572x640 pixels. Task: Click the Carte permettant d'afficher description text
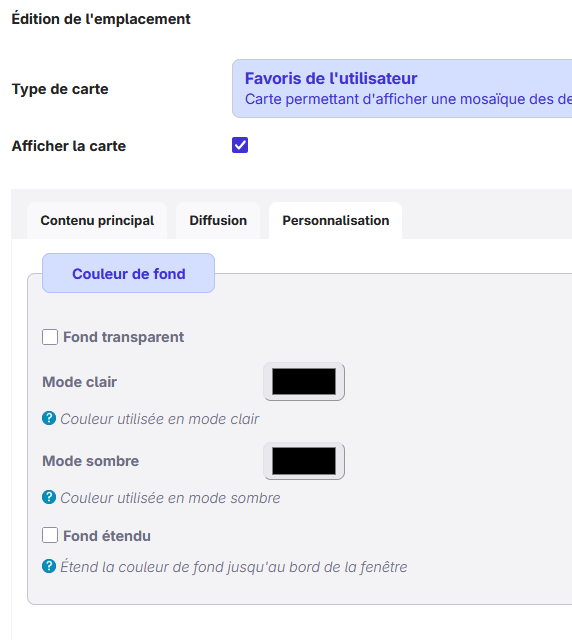pyautogui.click(x=408, y=99)
